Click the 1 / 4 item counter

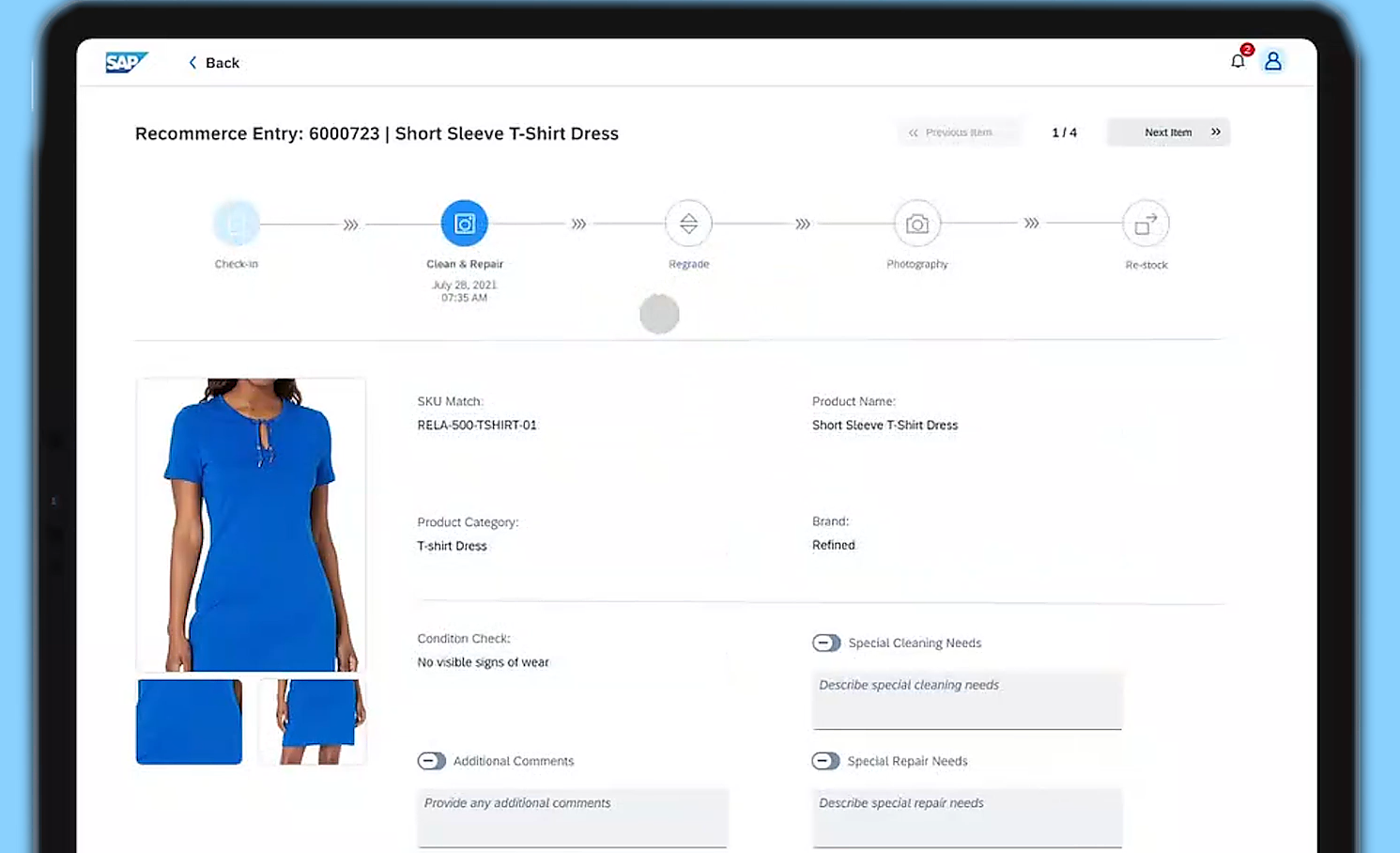click(1065, 132)
